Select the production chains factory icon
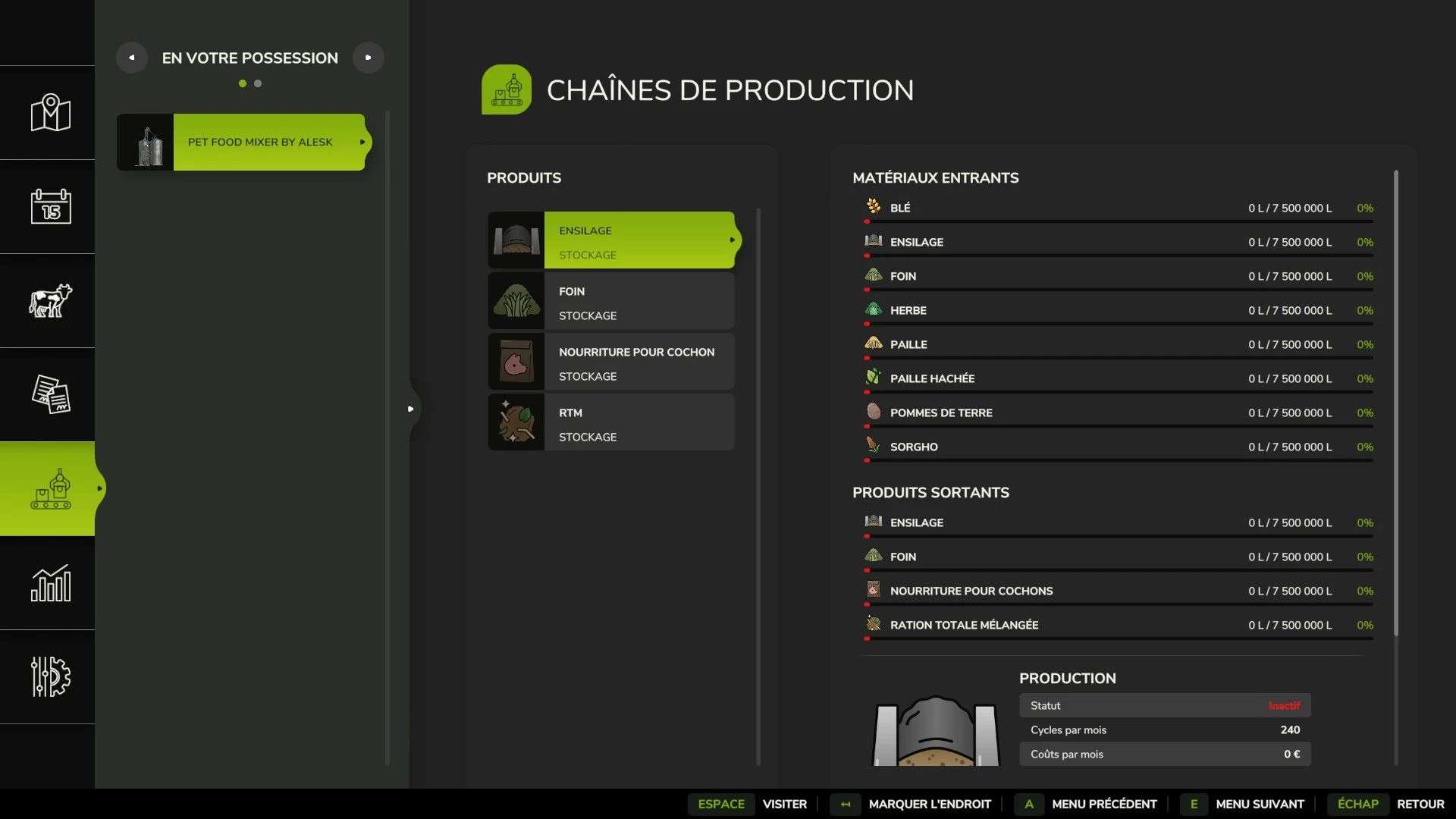 [x=50, y=489]
